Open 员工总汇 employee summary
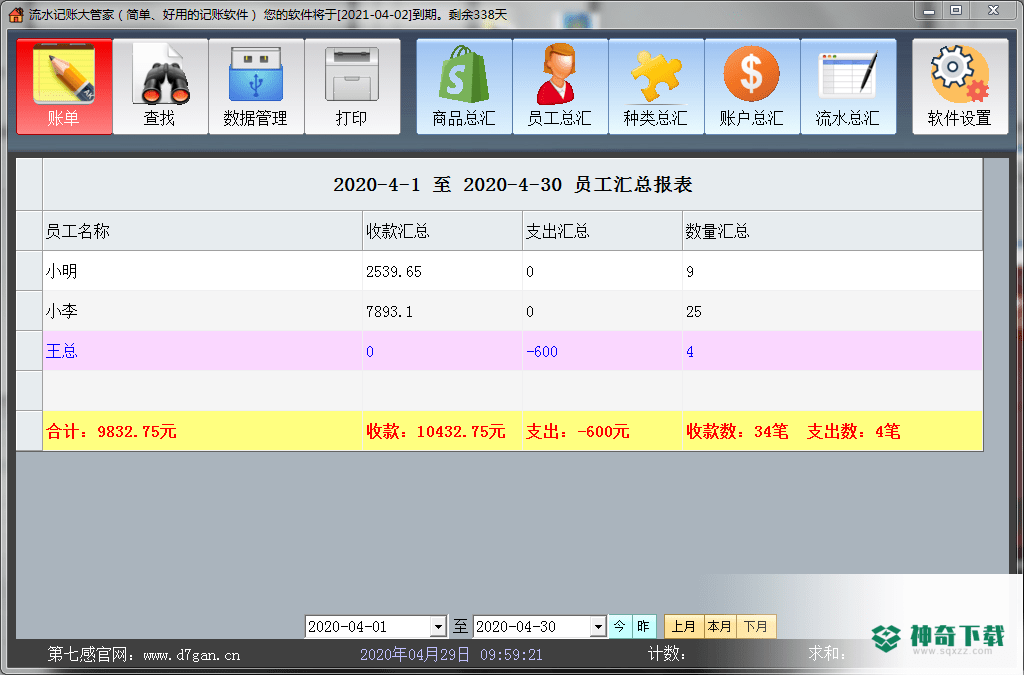 [x=560, y=87]
